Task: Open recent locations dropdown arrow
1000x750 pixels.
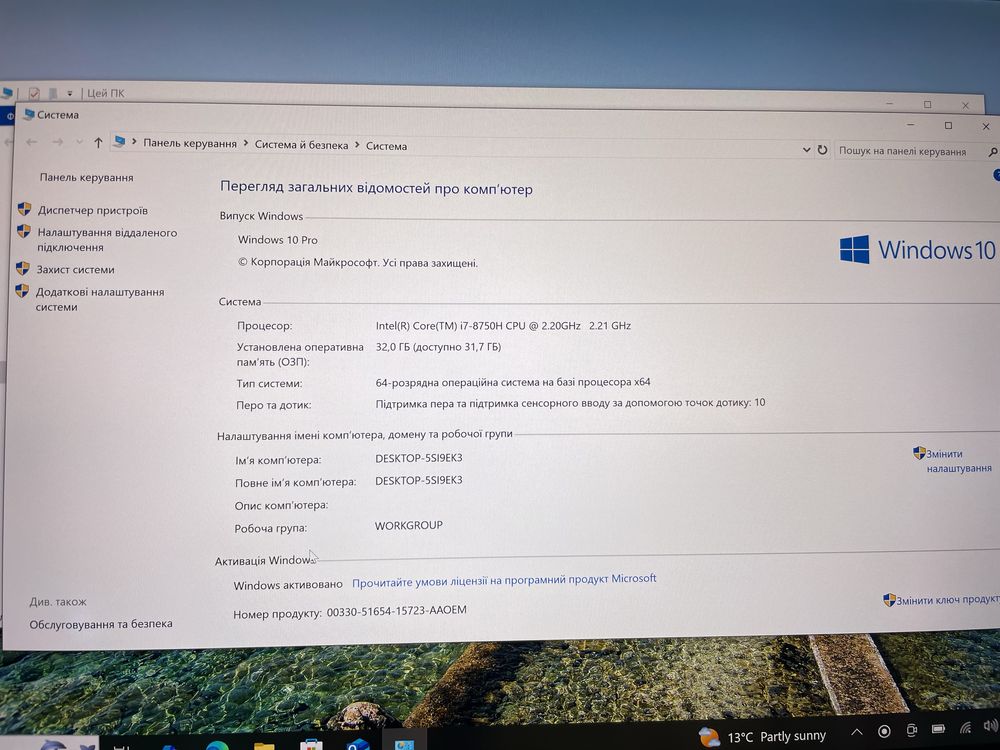Action: click(x=79, y=142)
